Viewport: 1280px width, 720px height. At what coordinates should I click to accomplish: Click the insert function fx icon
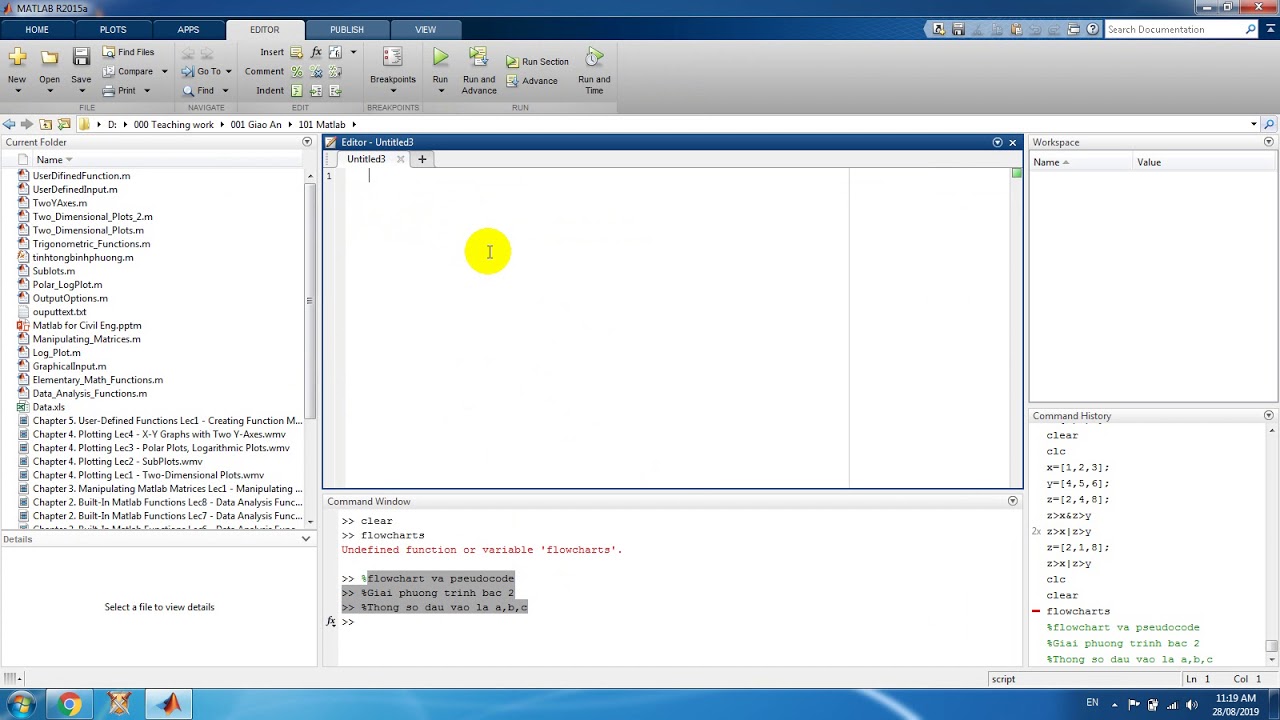[x=316, y=52]
